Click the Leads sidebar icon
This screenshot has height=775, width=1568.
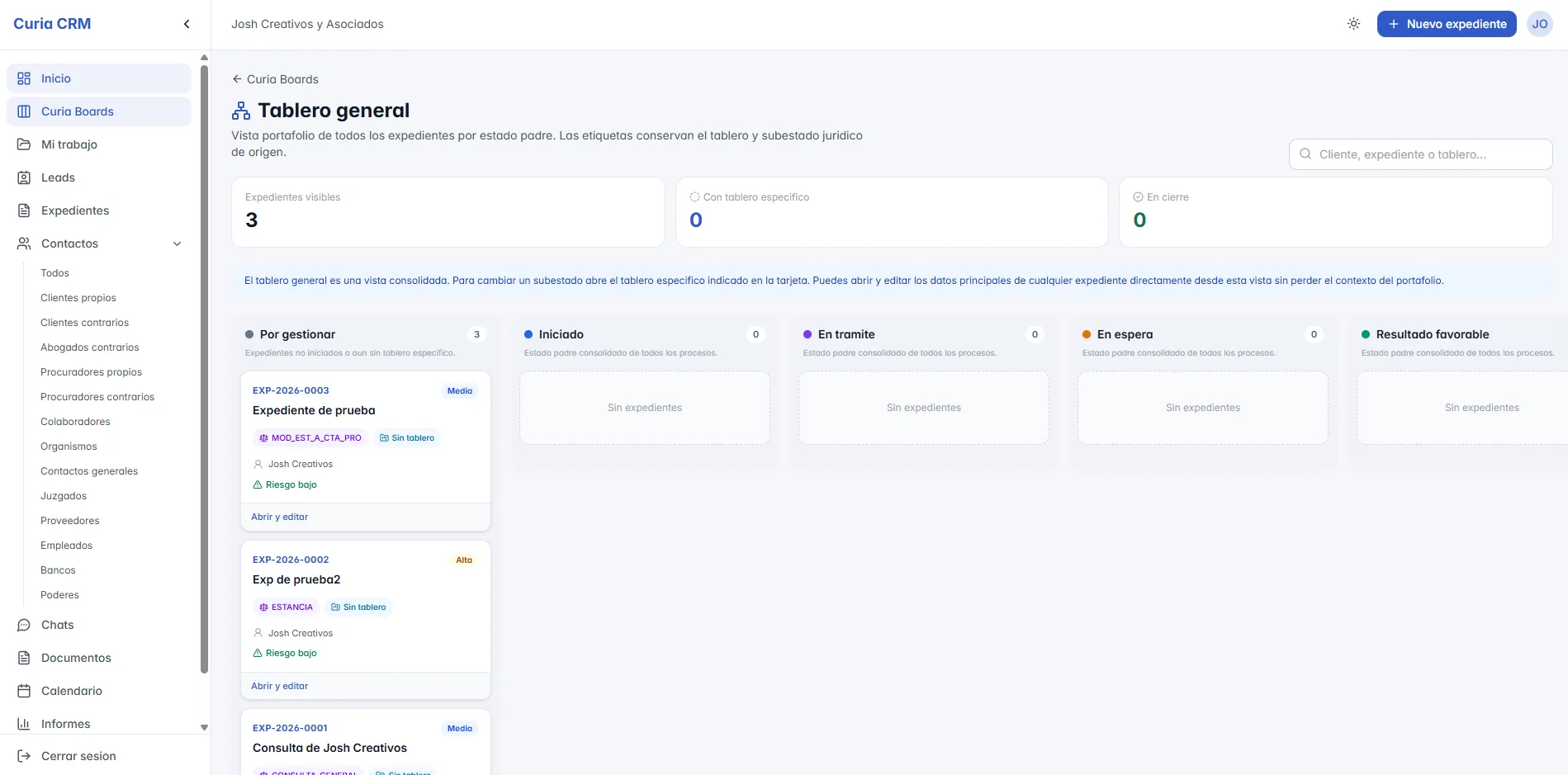click(24, 177)
